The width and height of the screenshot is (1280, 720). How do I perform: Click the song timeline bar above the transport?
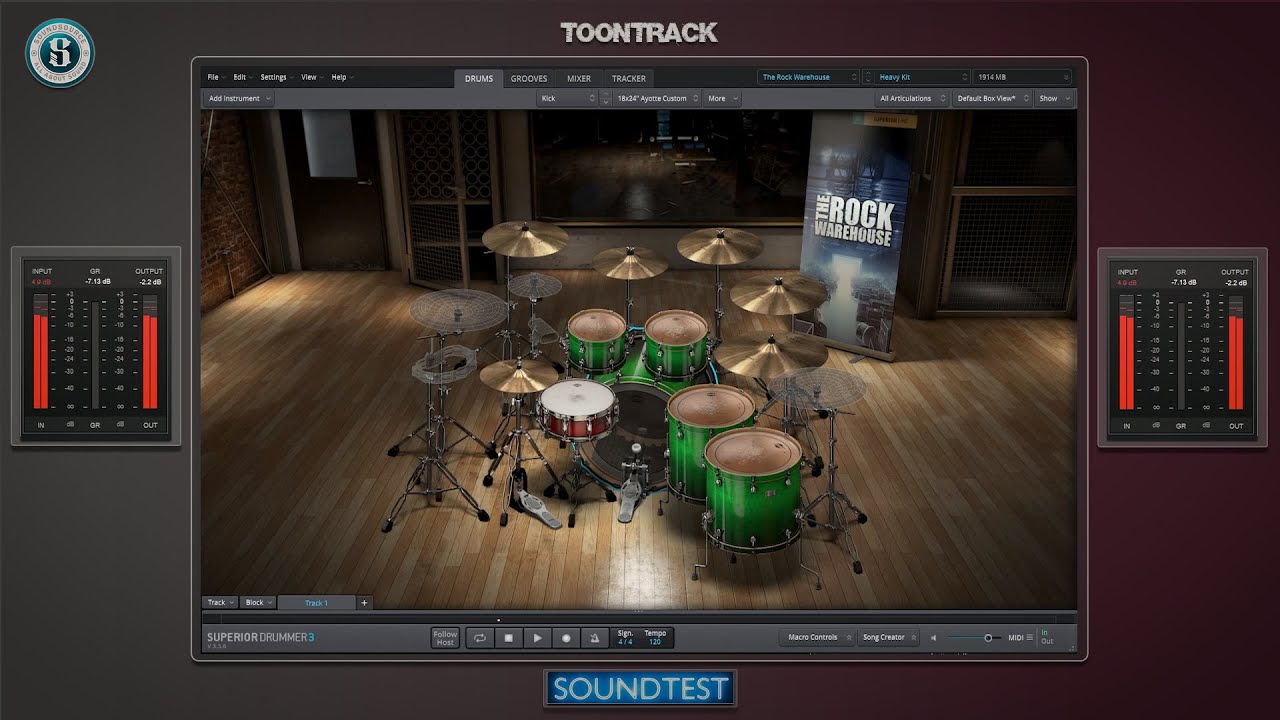639,620
